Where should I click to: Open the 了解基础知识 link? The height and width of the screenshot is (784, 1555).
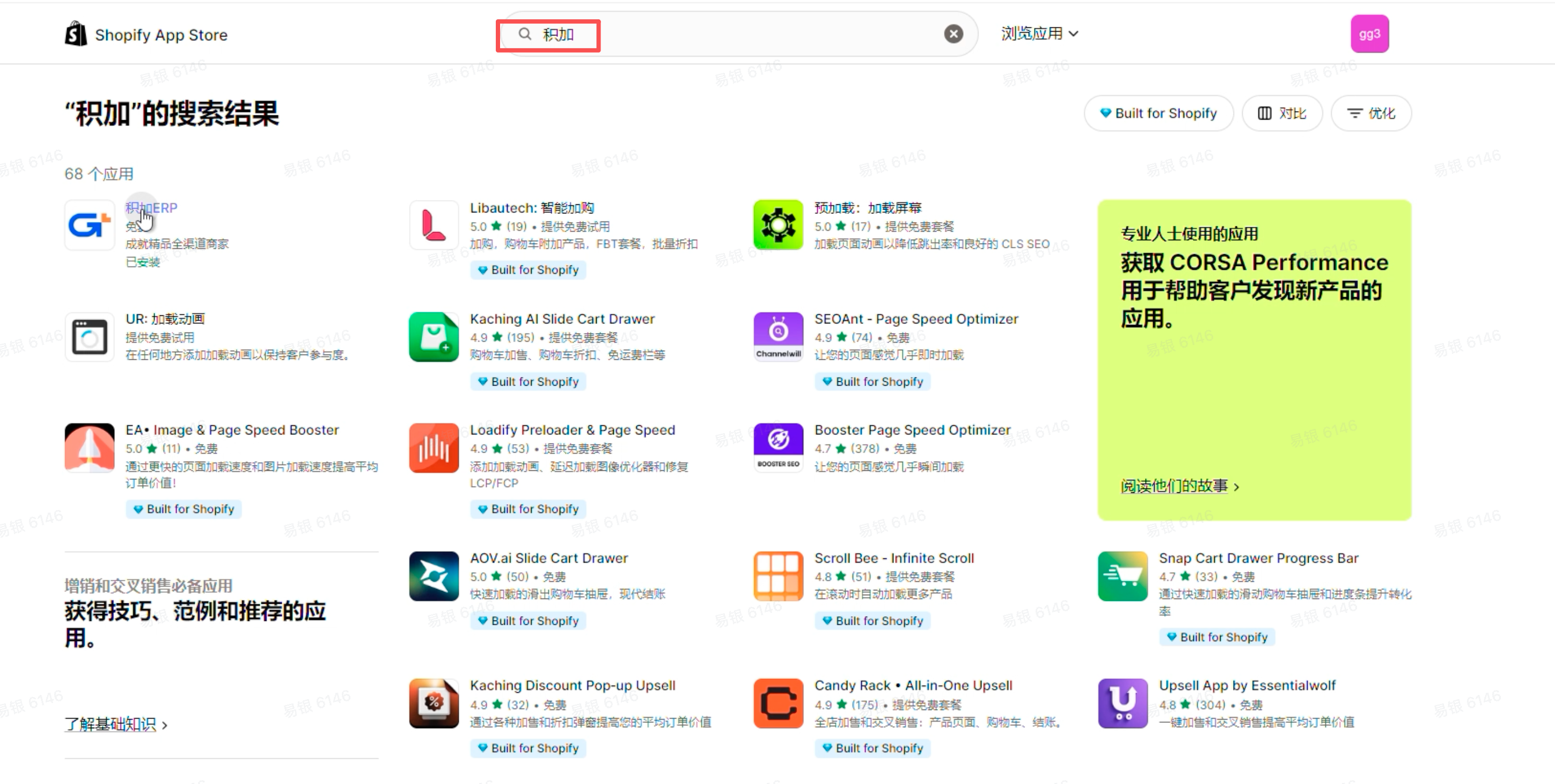click(111, 724)
